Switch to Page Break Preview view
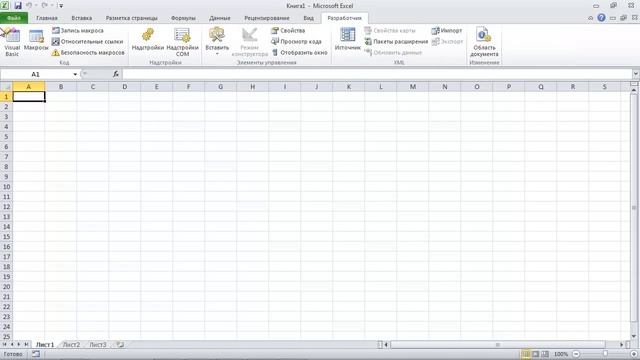 545,354
